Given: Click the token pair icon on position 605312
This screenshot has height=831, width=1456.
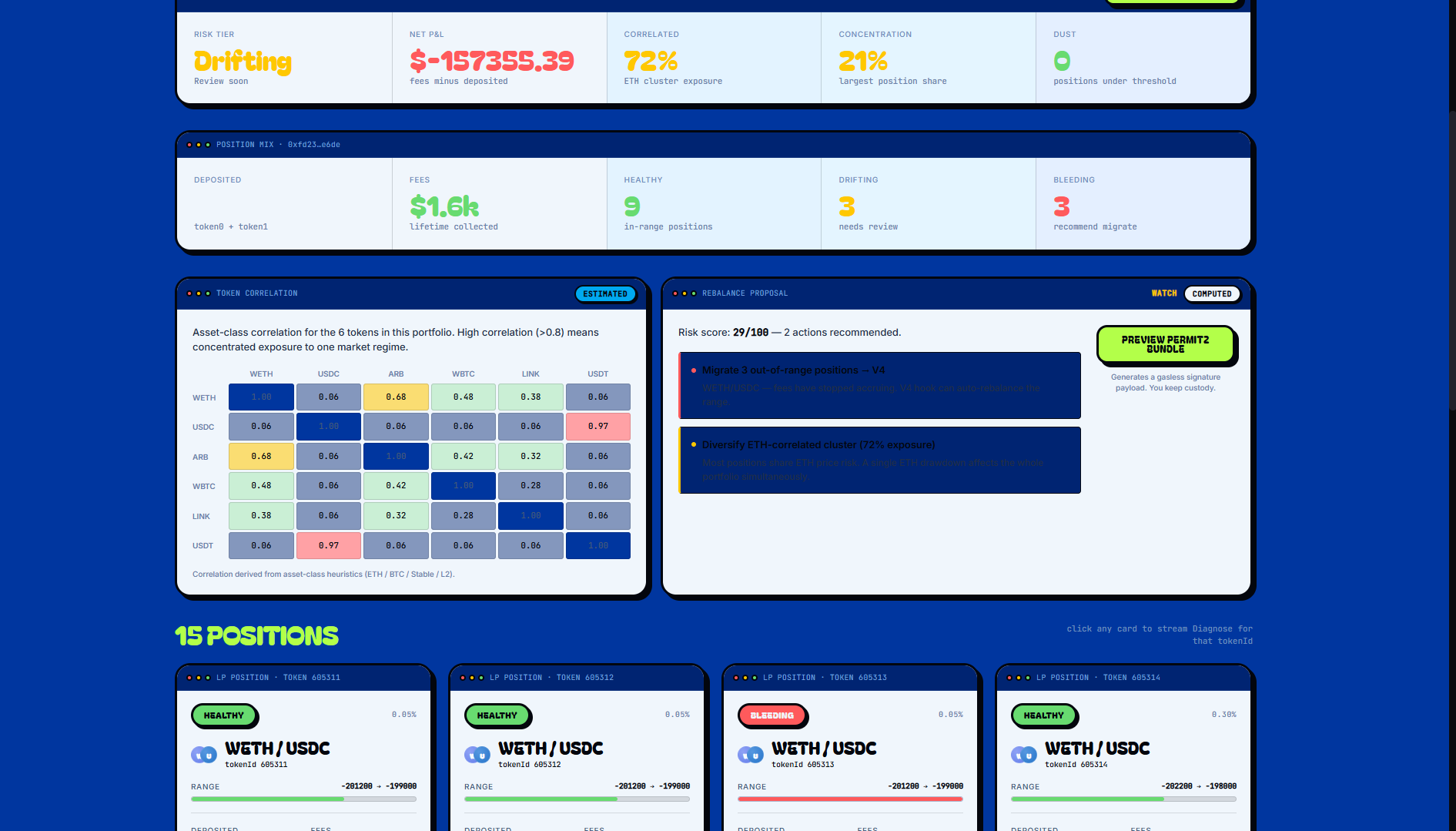Looking at the screenshot, I should (477, 755).
